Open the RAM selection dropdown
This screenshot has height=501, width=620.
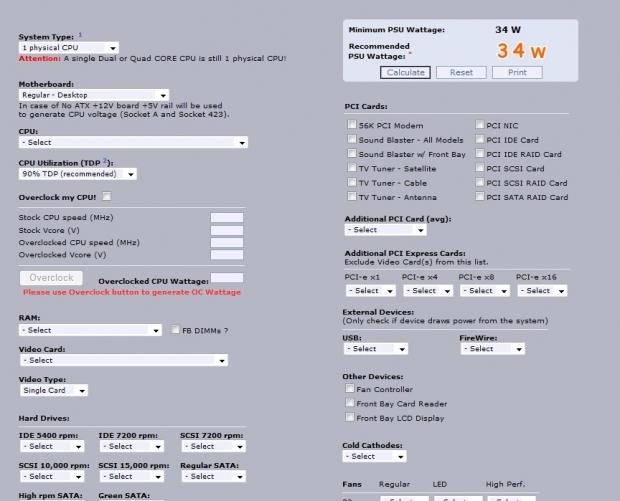tap(90, 330)
